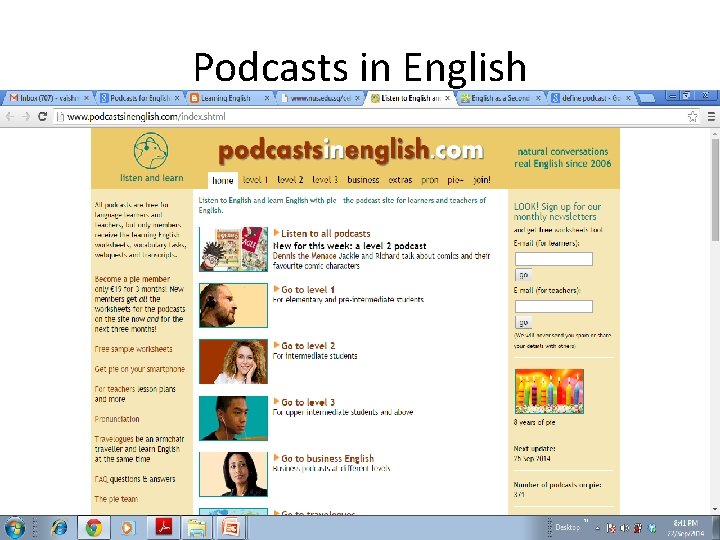Open the extras menu item

[400, 180]
